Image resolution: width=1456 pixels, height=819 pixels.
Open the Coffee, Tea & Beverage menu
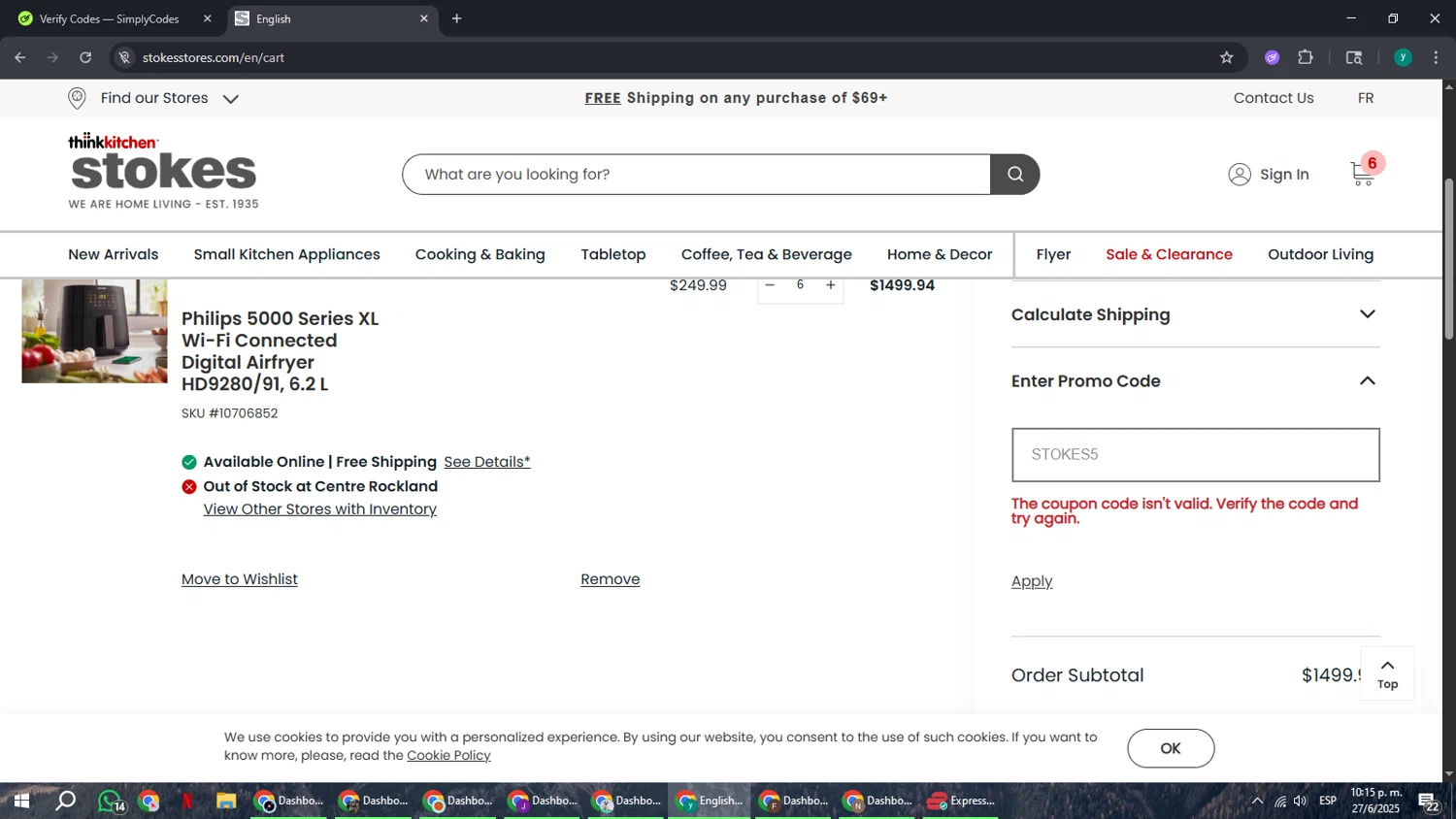(x=767, y=254)
